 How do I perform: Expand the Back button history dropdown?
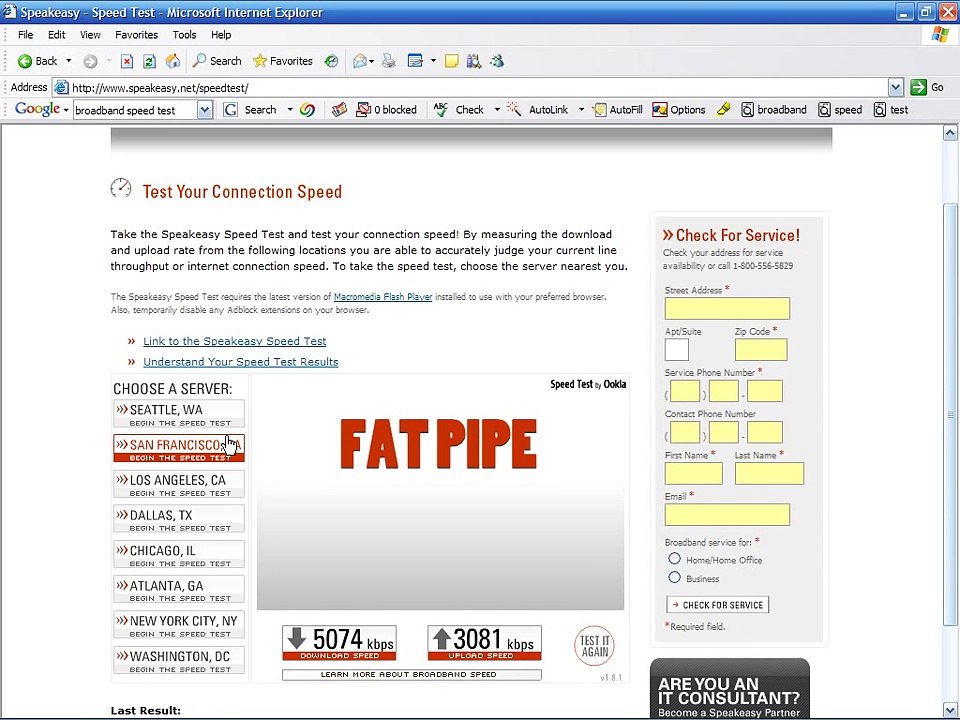pos(69,61)
